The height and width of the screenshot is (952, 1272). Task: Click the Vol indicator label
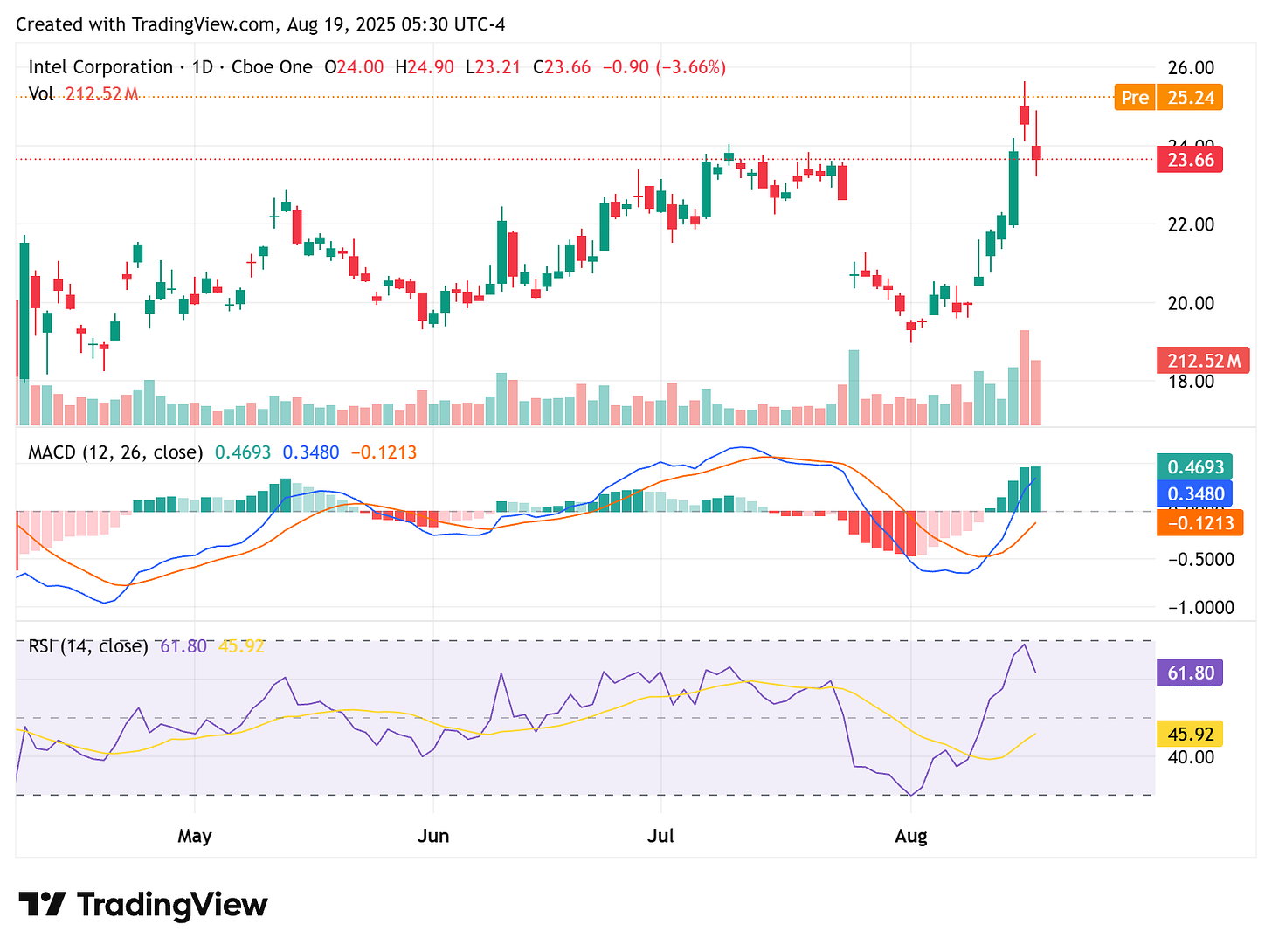click(40, 94)
